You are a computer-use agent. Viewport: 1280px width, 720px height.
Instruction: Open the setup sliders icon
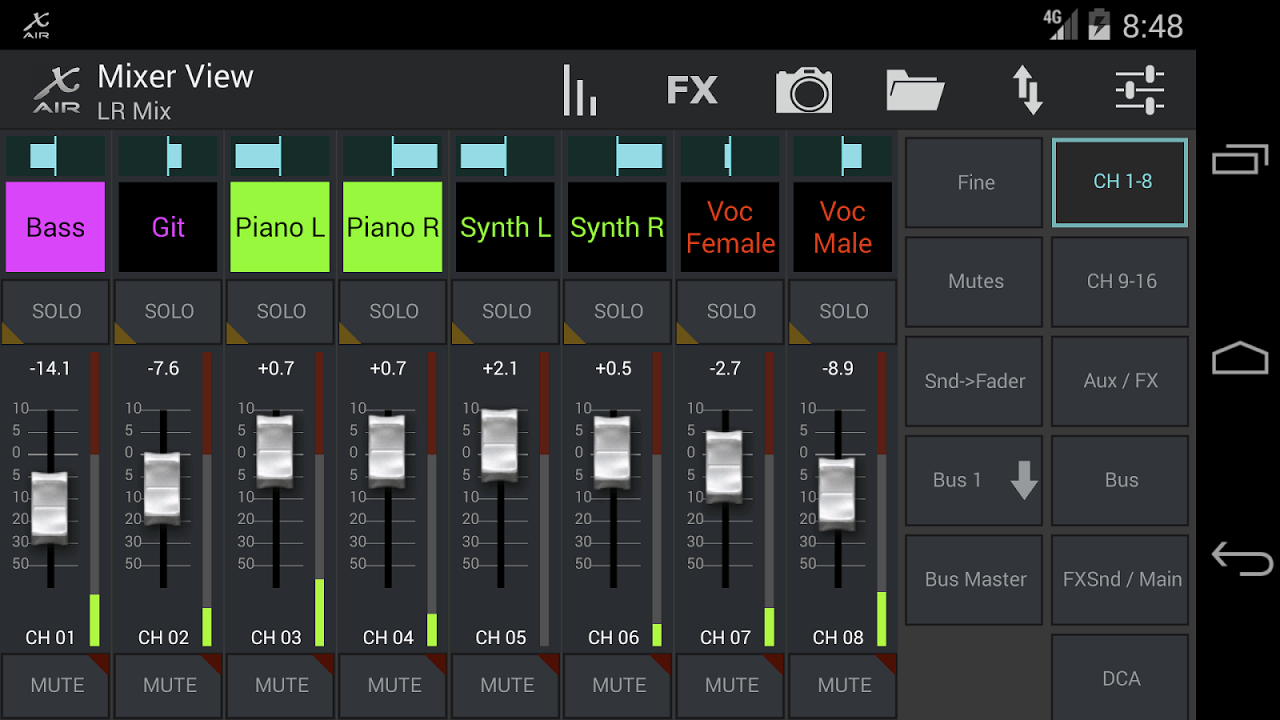[x=1140, y=89]
